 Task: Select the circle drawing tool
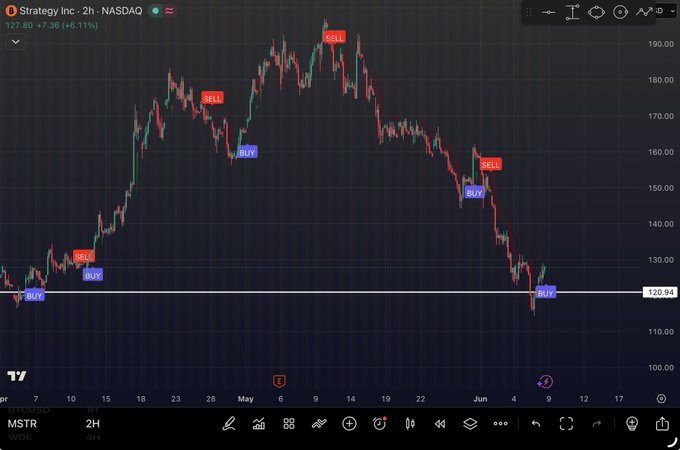(621, 12)
